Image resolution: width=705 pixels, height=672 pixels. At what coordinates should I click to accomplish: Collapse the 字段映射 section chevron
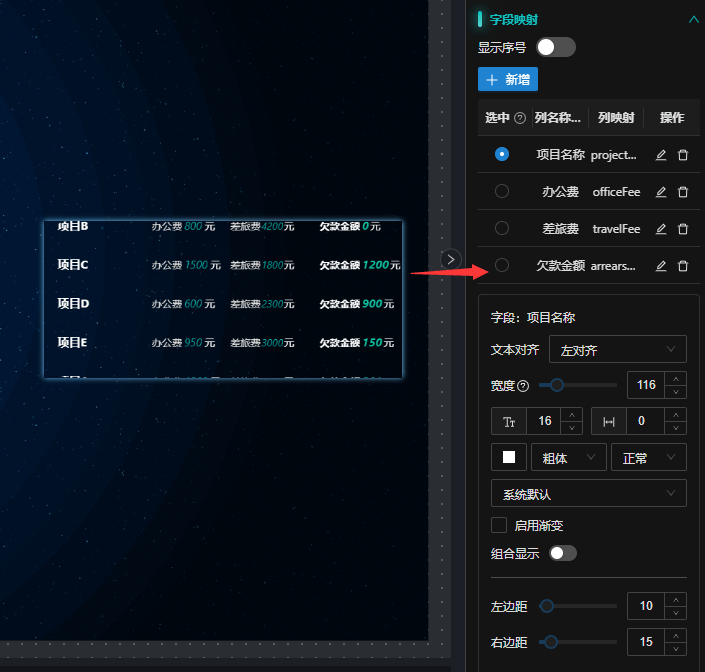coord(693,18)
